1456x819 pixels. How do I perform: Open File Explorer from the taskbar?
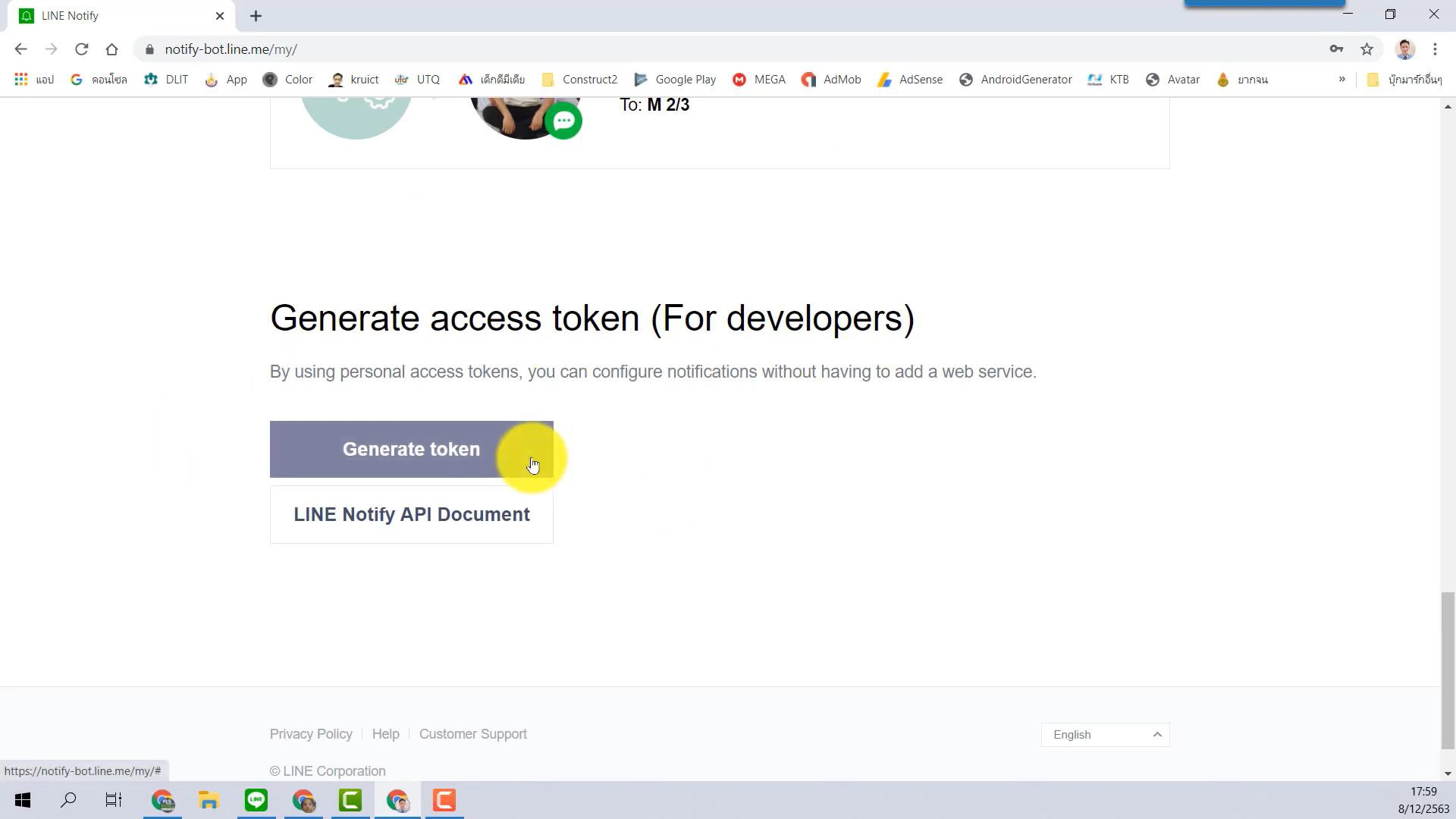[209, 800]
